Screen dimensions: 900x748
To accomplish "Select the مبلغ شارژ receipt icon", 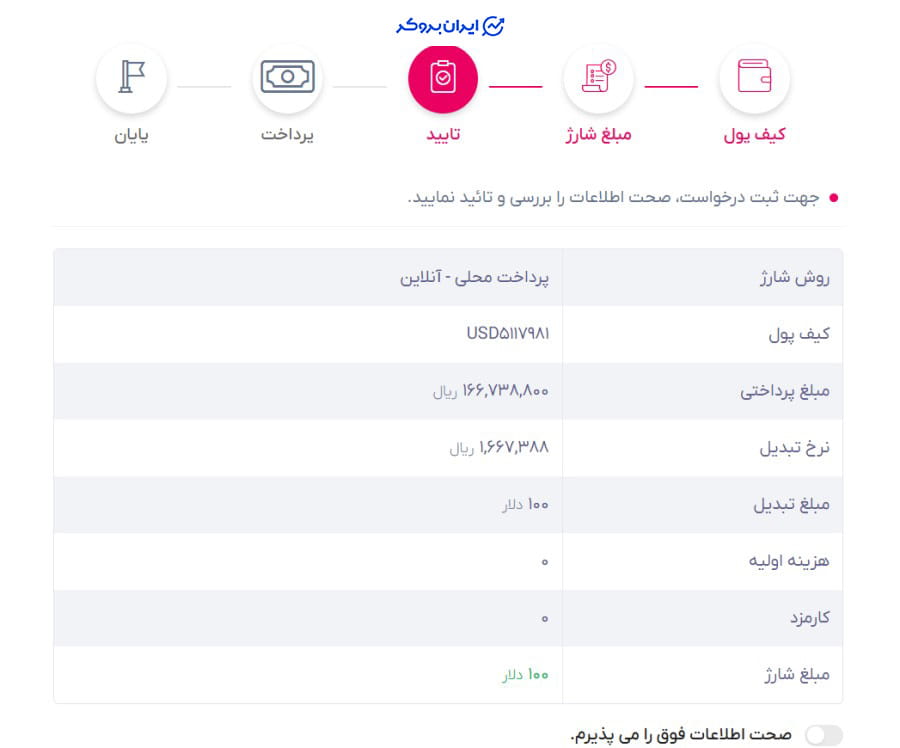I will pos(599,78).
